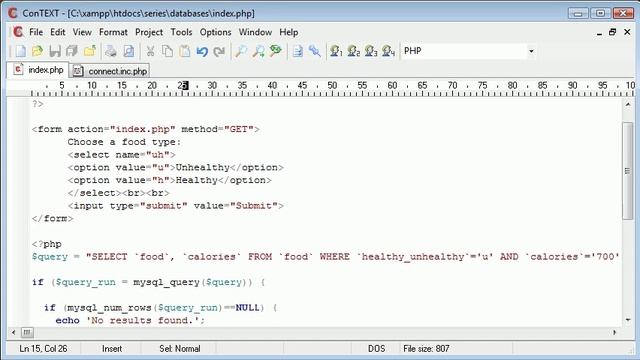
Task: Click the horizontal scrollbar left arrow
Action: point(13,332)
